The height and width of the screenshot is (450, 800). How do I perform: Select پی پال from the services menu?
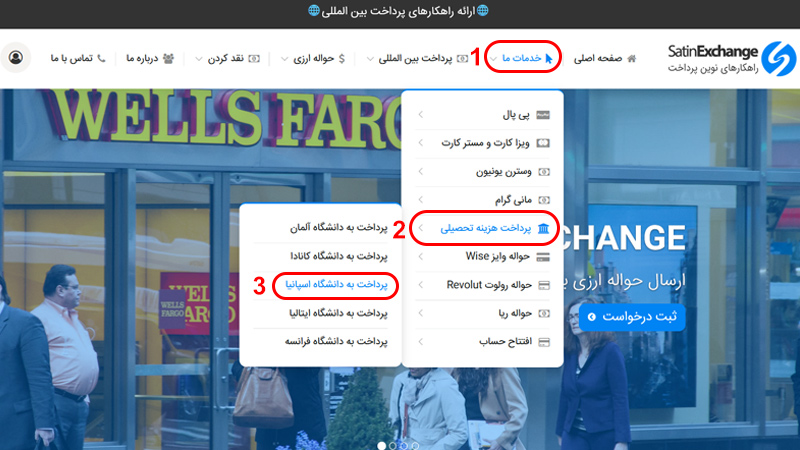[x=505, y=116]
